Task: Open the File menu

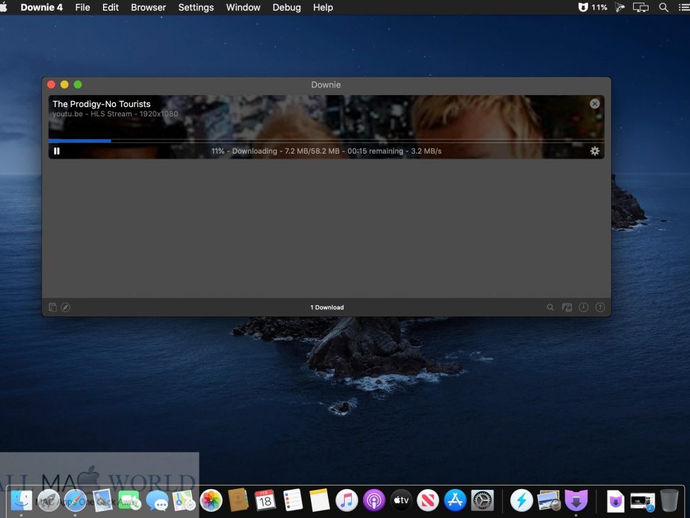Action: pos(82,7)
